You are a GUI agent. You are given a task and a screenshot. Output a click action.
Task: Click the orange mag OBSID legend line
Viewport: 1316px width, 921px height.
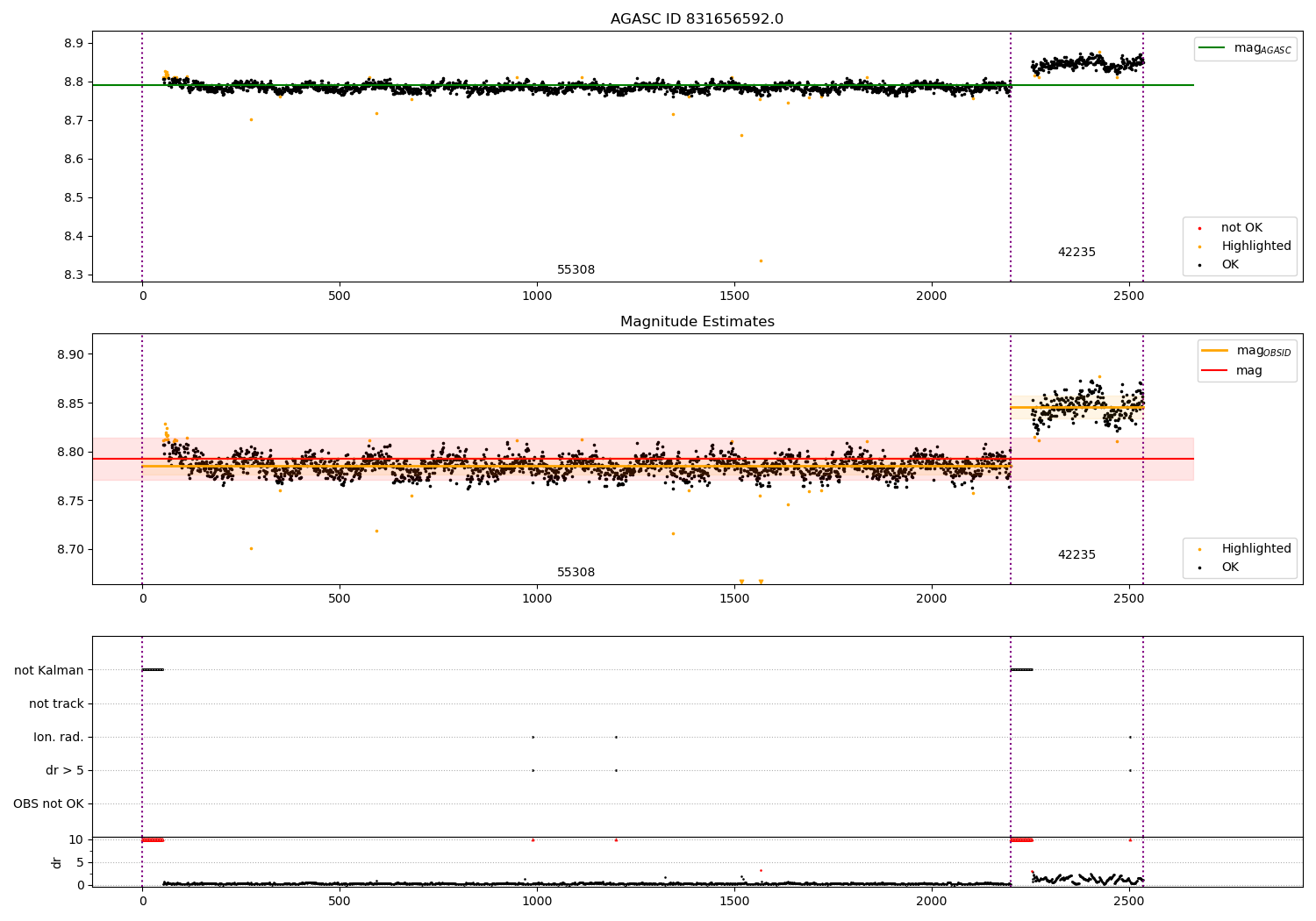(x=1214, y=351)
